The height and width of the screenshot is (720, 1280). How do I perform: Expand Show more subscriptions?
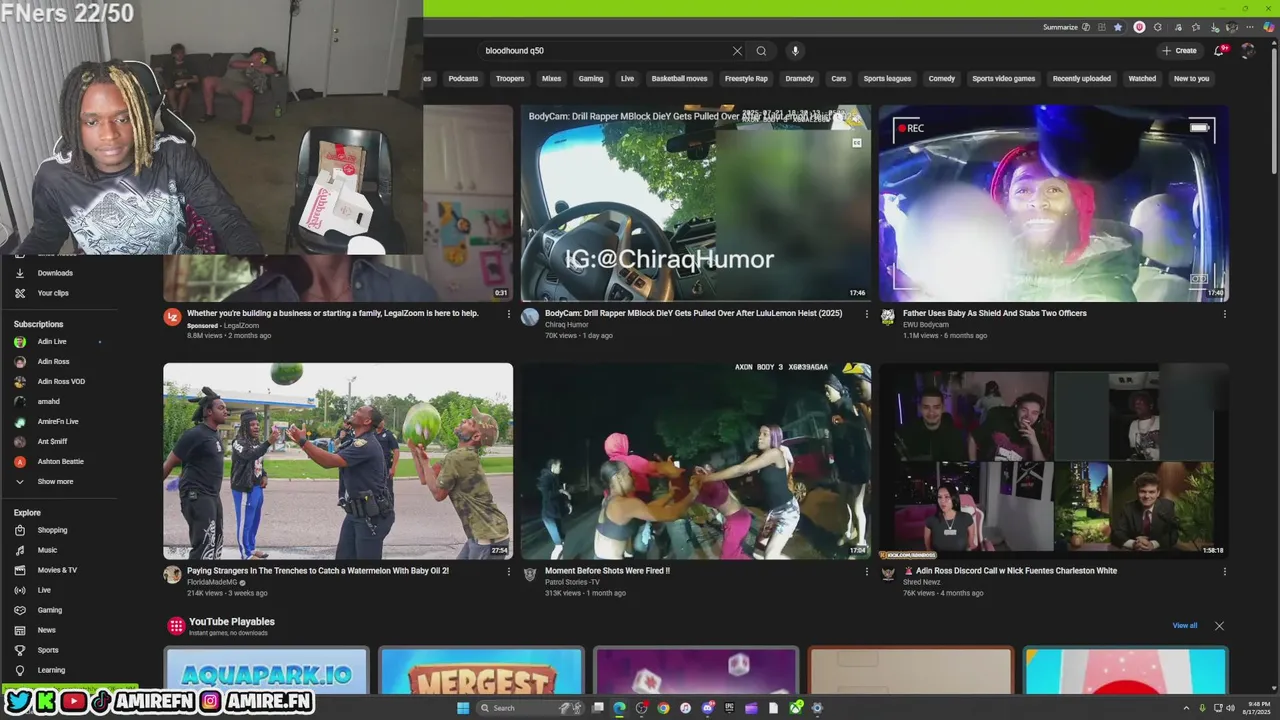tap(56, 482)
